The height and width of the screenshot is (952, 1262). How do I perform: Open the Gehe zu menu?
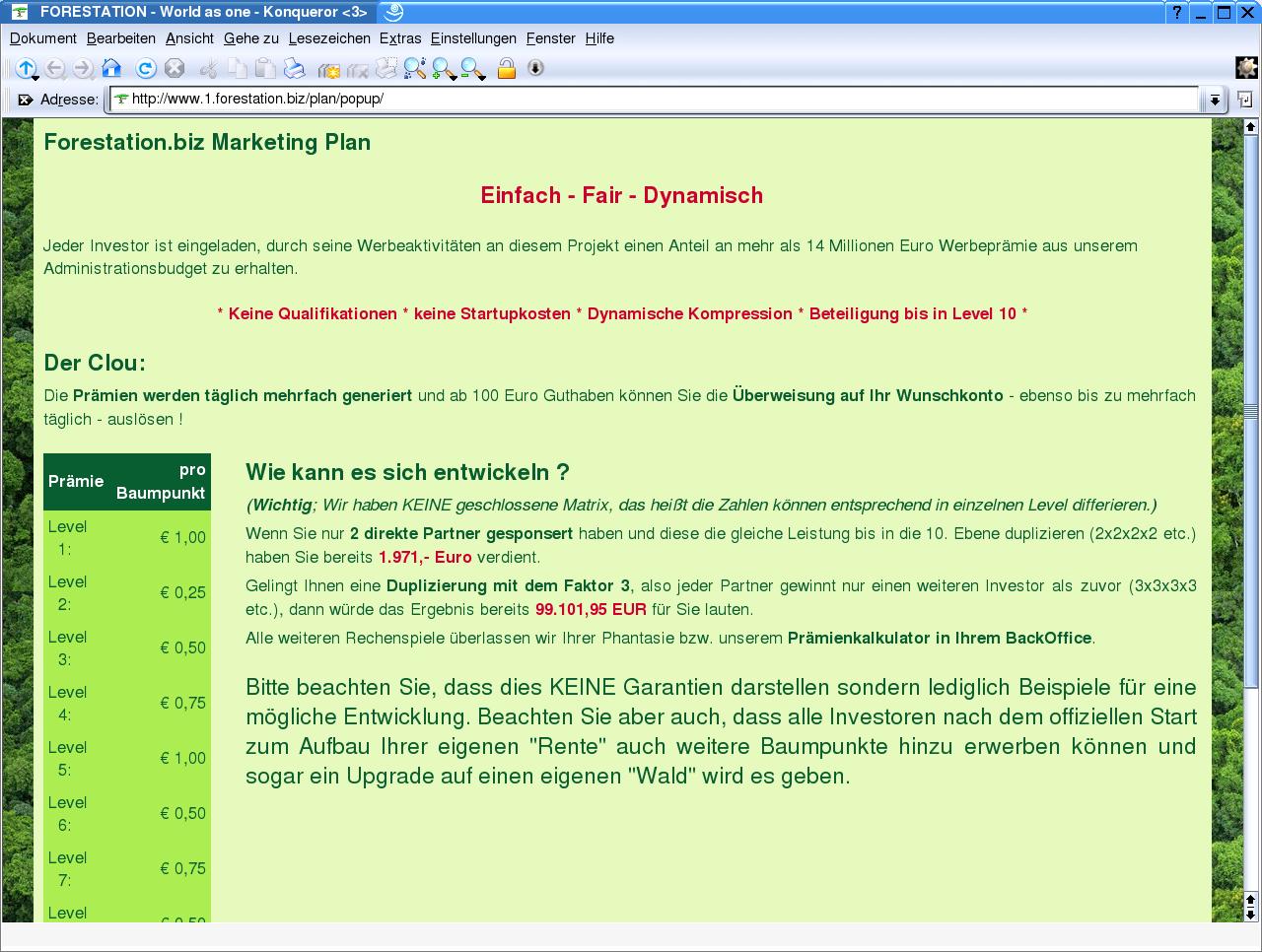[251, 38]
